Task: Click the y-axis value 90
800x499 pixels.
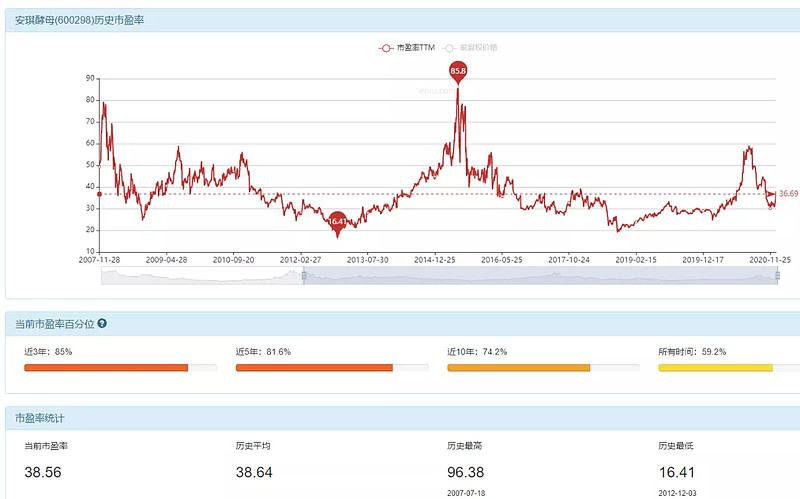Action: click(90, 78)
